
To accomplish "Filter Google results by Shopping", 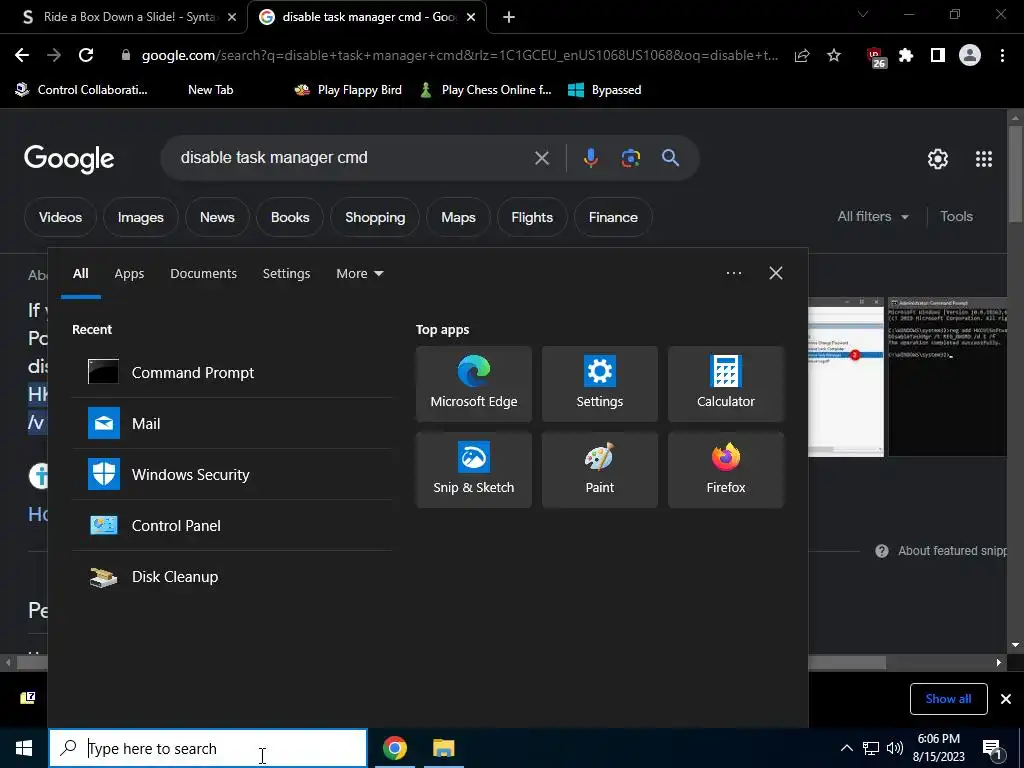I will coord(375,217).
